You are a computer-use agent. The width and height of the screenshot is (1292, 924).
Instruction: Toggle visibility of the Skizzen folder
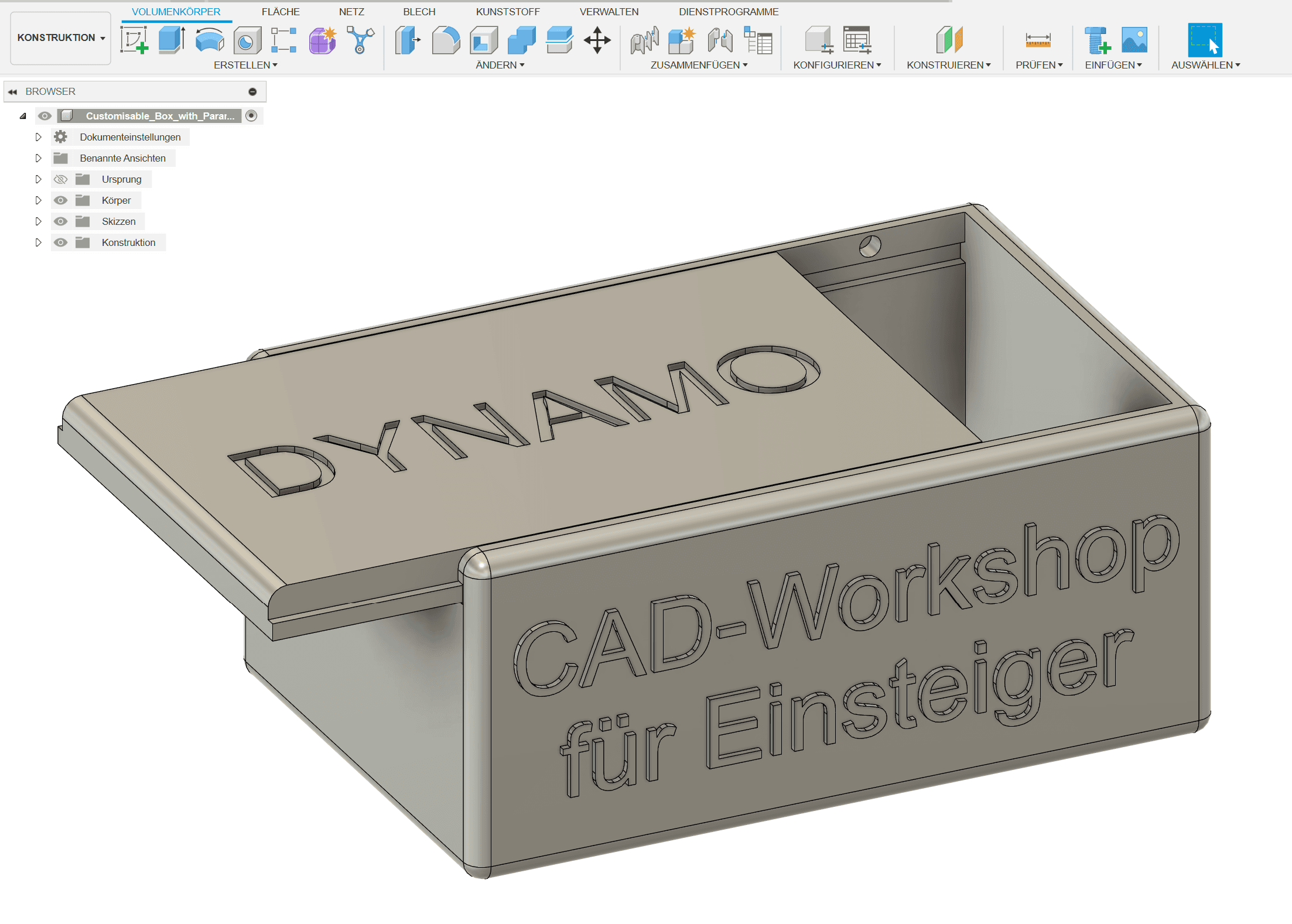coord(60,221)
